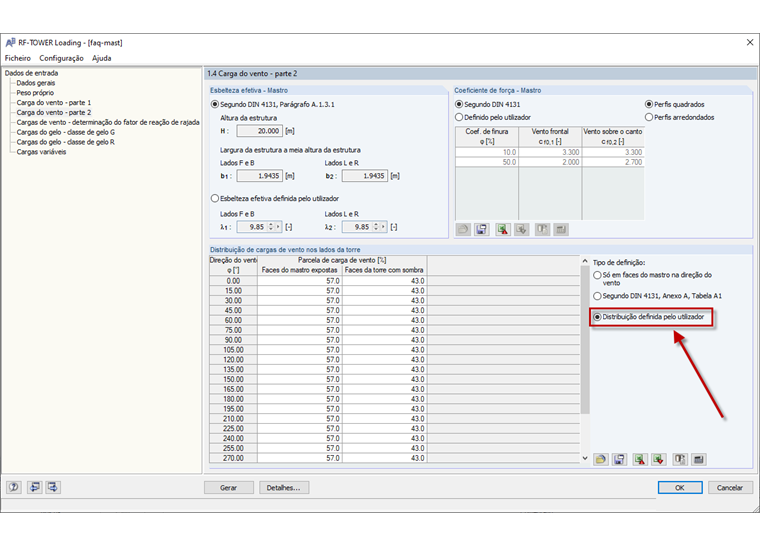The width and height of the screenshot is (760, 546).
Task: Export wind distribution table to Excel
Action: click(x=640, y=459)
